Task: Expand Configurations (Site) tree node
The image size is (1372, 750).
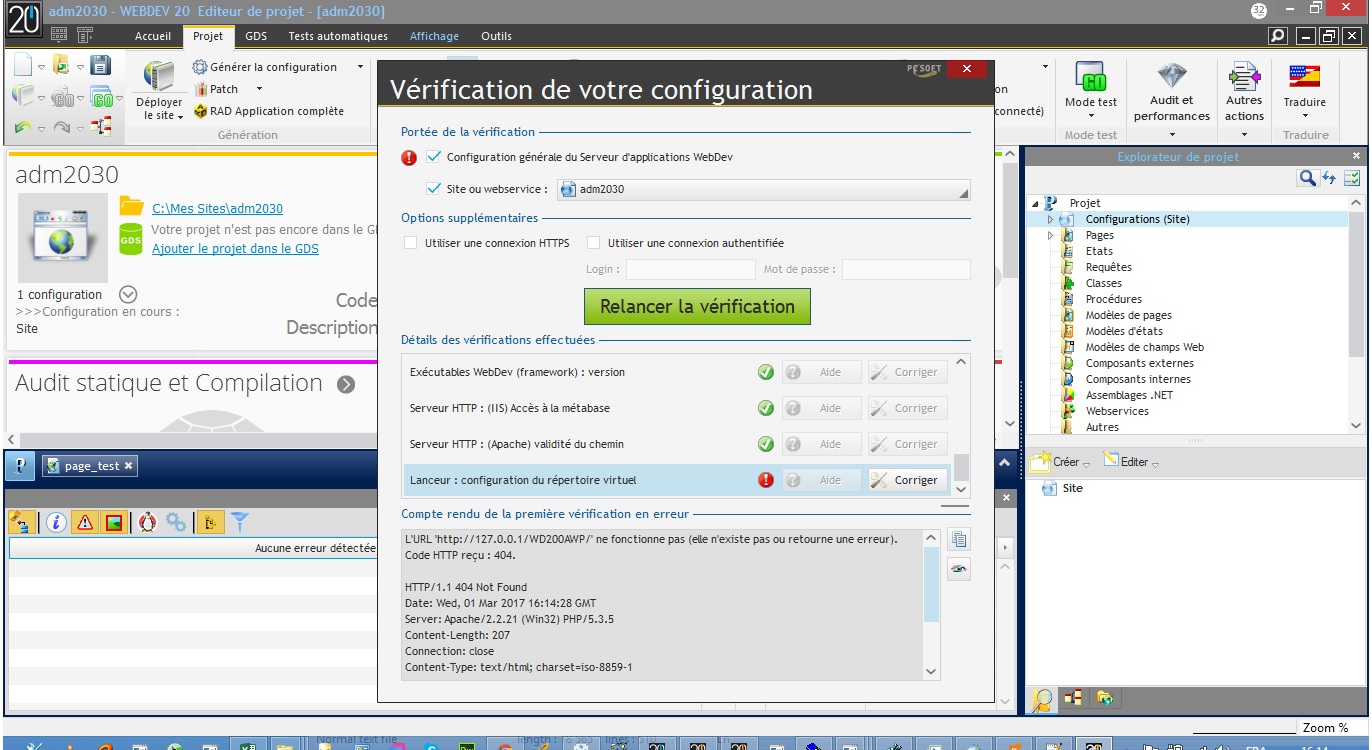Action: (1050, 219)
